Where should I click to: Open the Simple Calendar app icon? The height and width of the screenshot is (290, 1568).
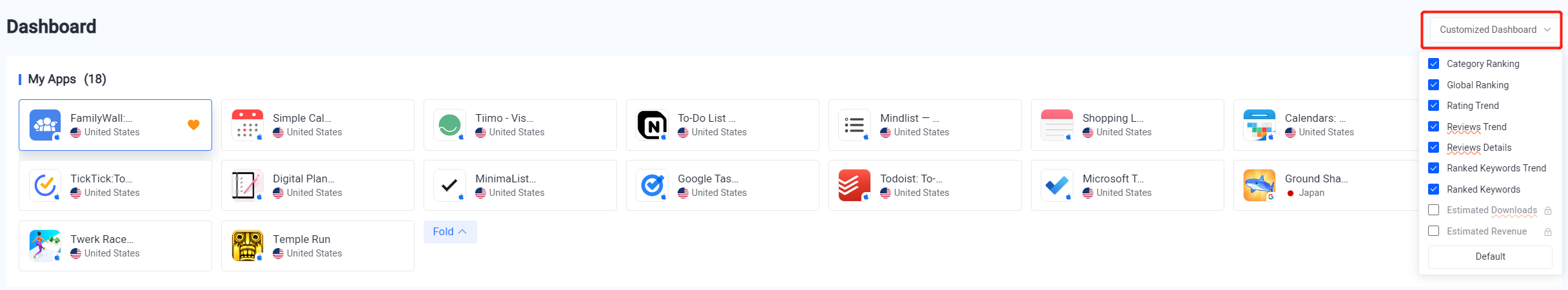pyautogui.click(x=248, y=125)
